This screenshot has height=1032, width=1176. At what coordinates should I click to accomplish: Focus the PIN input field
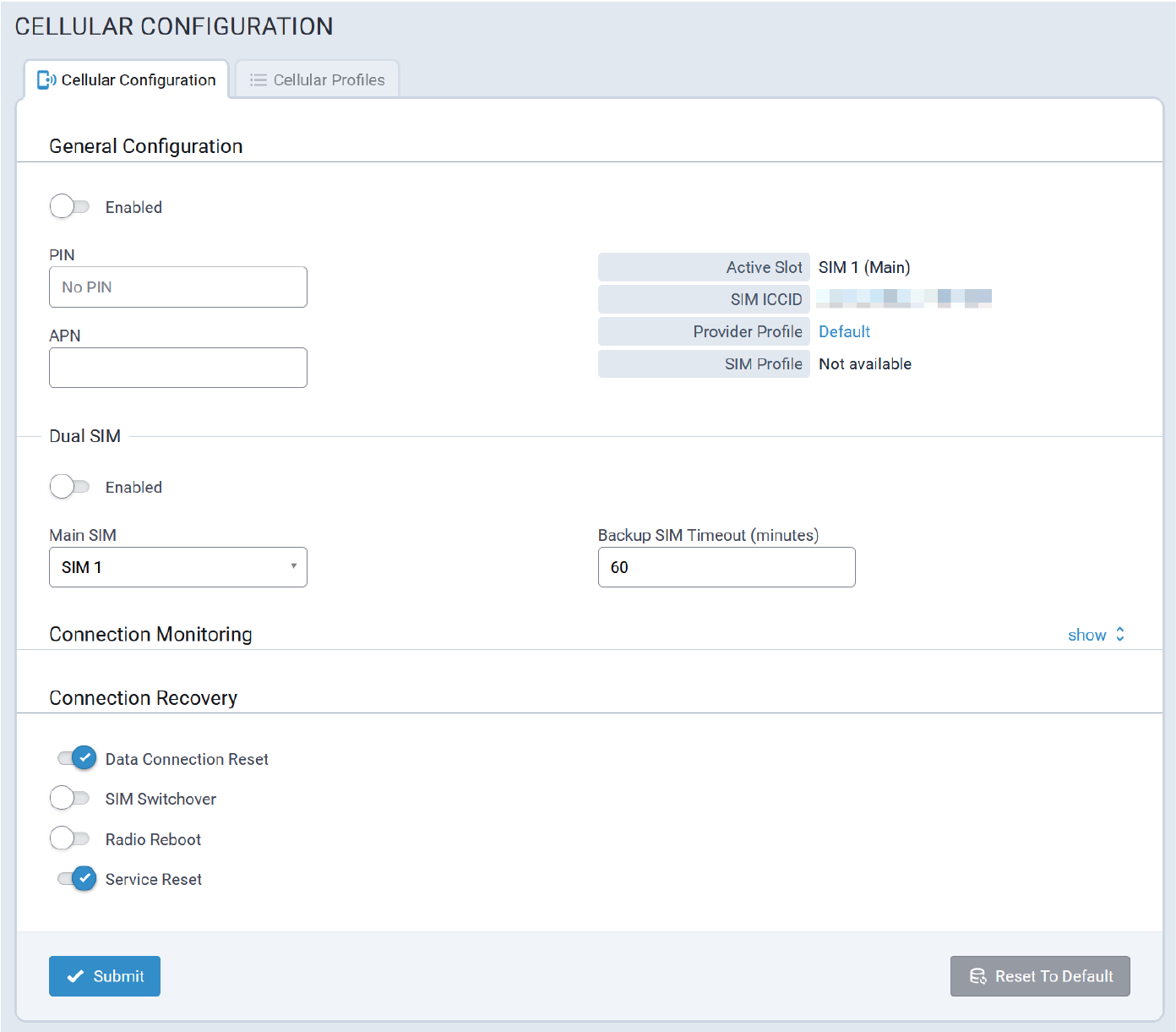178,287
